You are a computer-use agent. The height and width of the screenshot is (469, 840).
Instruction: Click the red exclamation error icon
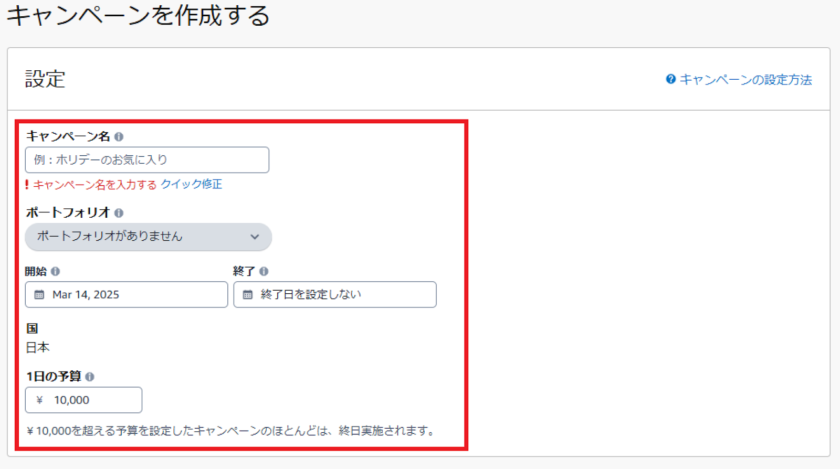pos(27,184)
